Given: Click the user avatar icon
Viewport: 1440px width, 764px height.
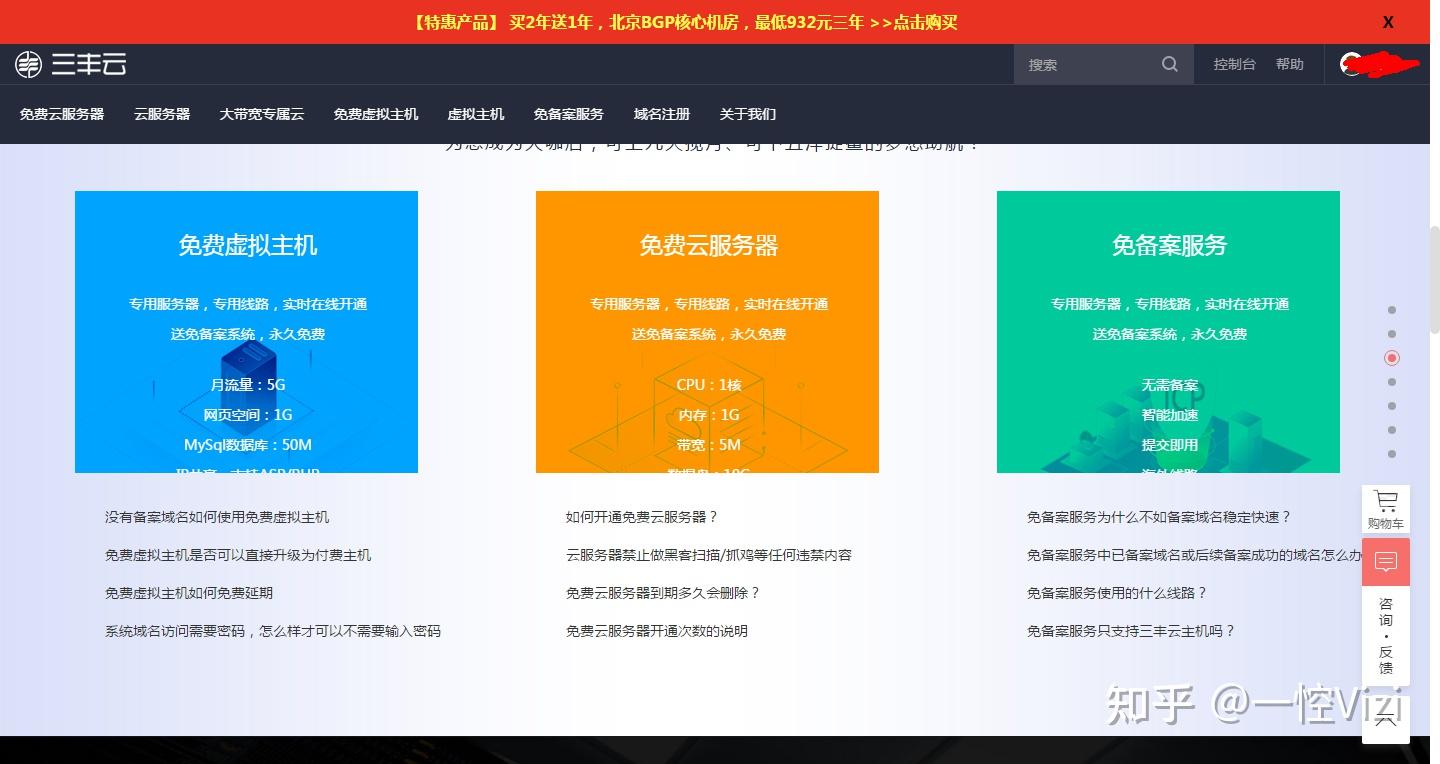Looking at the screenshot, I should (1352, 64).
